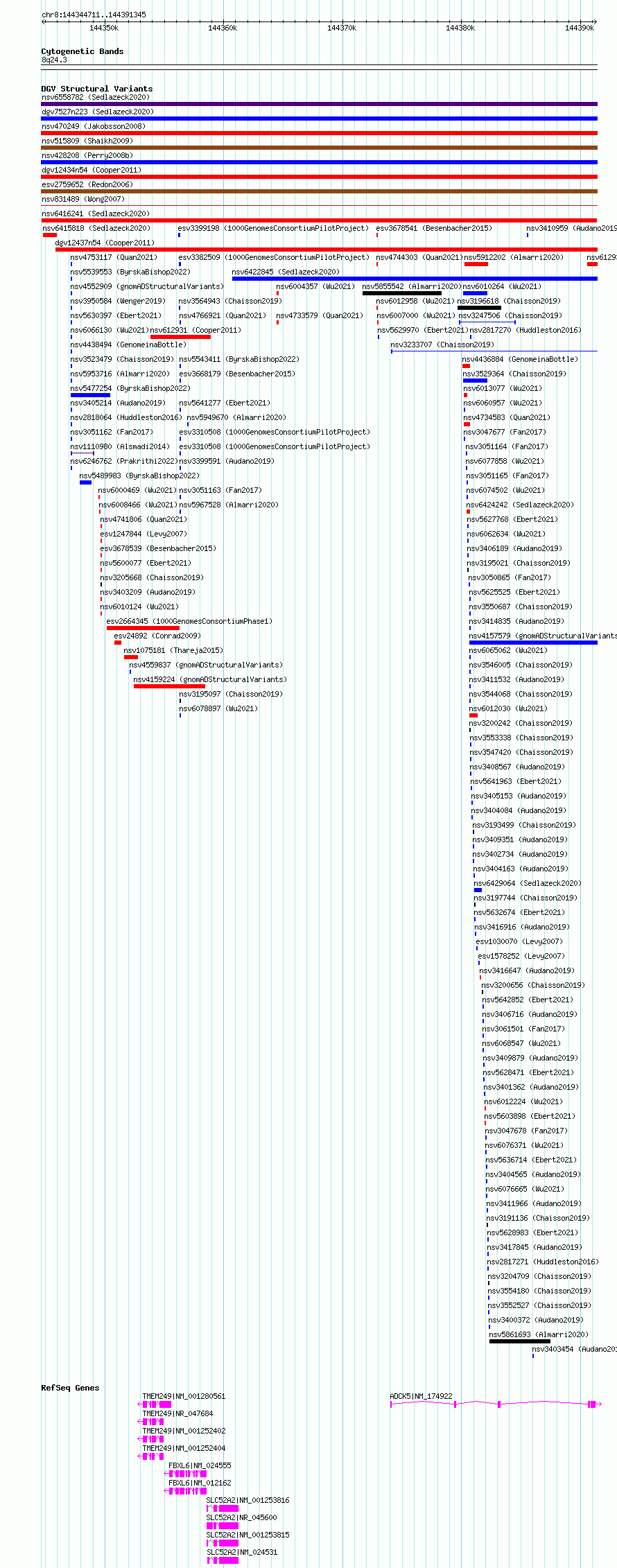Click nsv4559837 (gnomADStructuralVariants) label

pyautogui.click(x=206, y=665)
